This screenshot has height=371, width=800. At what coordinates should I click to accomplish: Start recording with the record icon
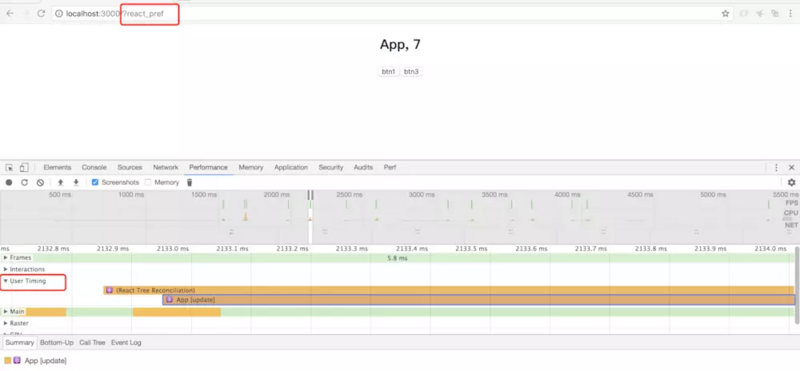(9, 182)
